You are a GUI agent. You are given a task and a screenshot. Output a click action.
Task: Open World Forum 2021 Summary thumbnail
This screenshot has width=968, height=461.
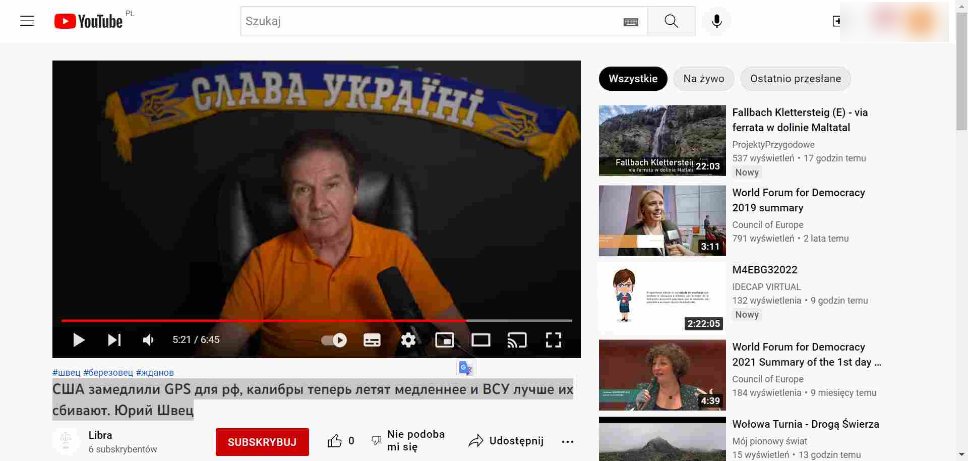[x=662, y=375]
